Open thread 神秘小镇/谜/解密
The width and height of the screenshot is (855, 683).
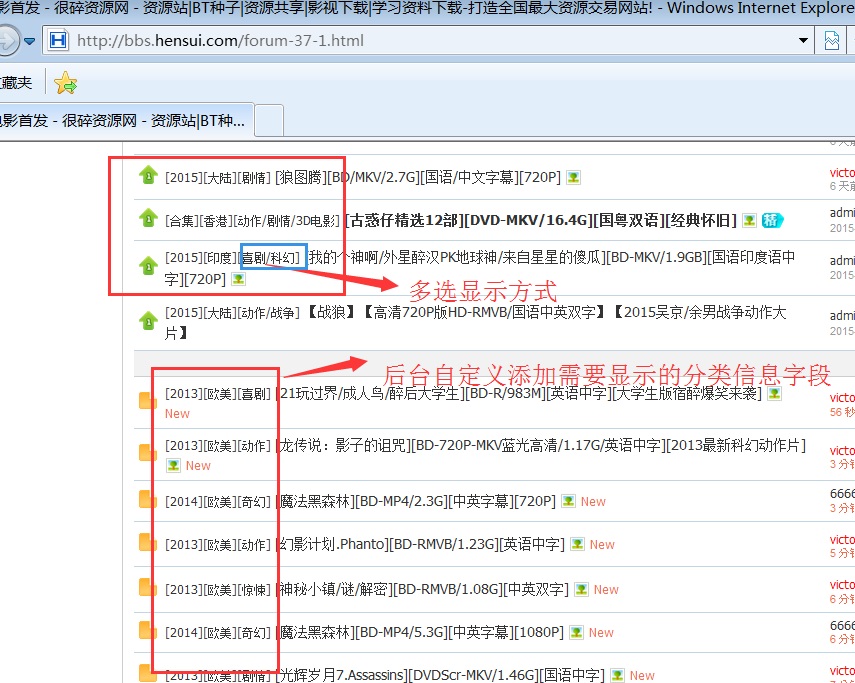click(424, 589)
